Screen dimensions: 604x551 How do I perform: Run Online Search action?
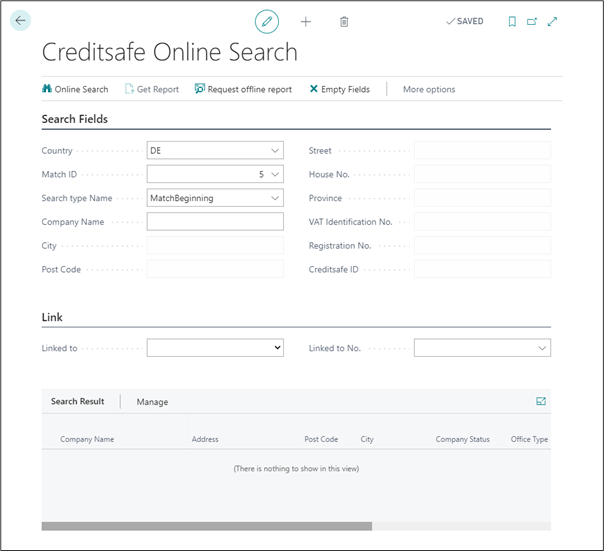(75, 89)
